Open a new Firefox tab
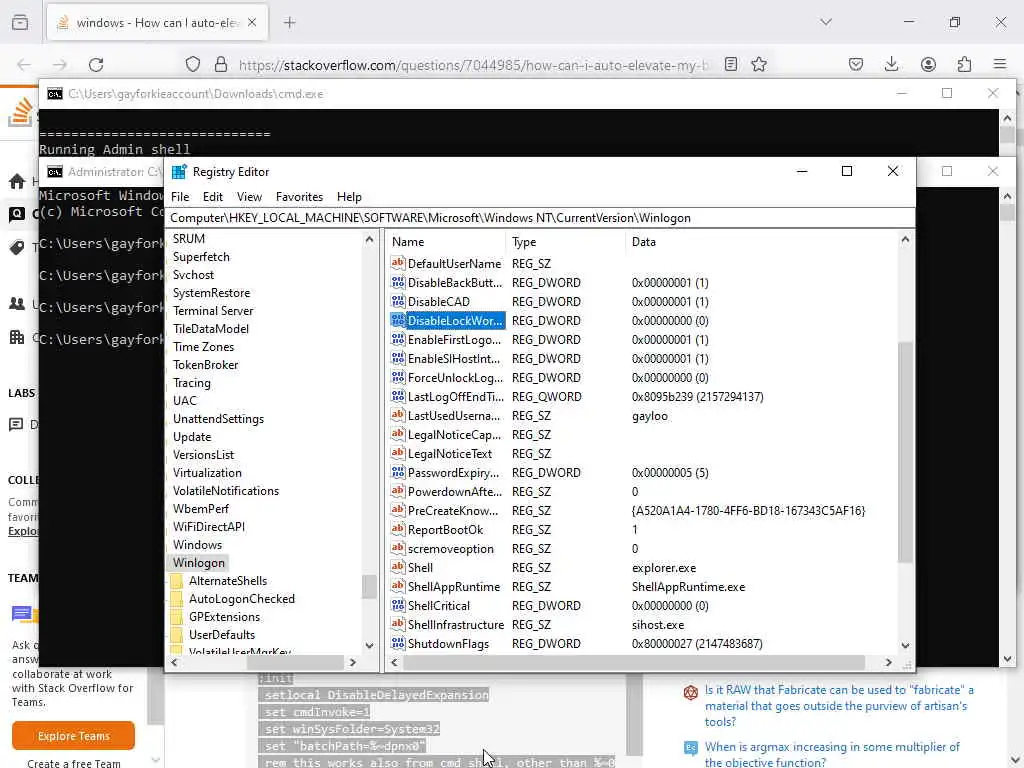 click(289, 22)
